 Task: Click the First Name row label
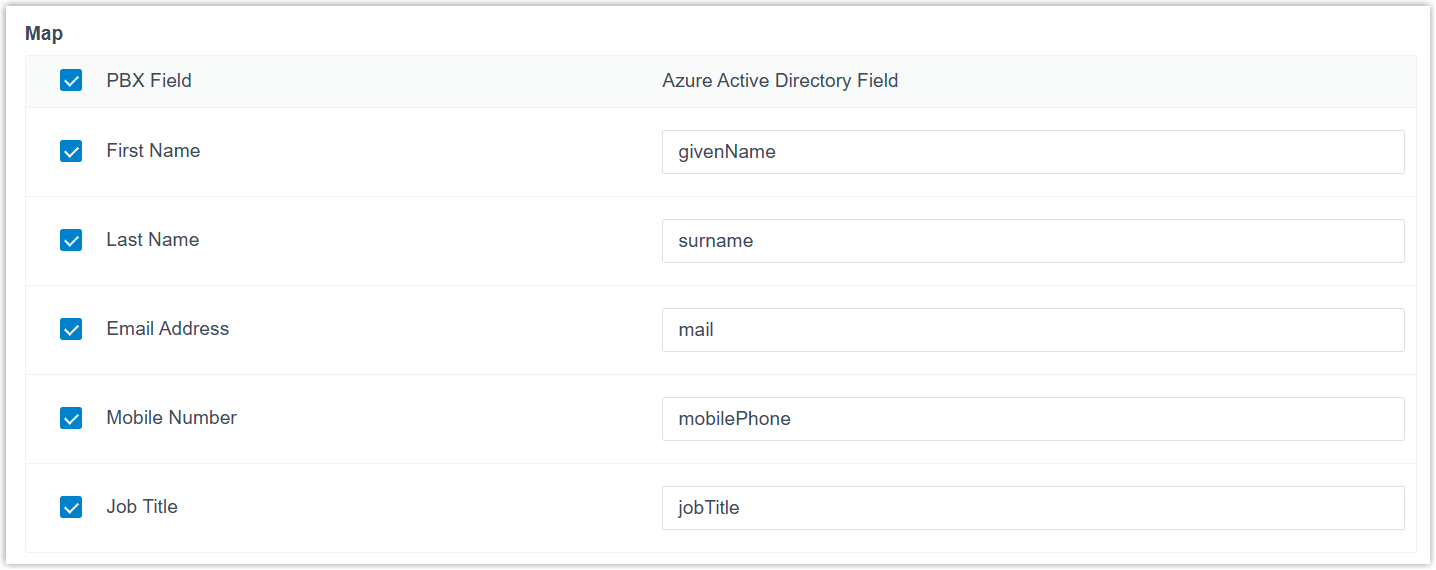point(153,151)
